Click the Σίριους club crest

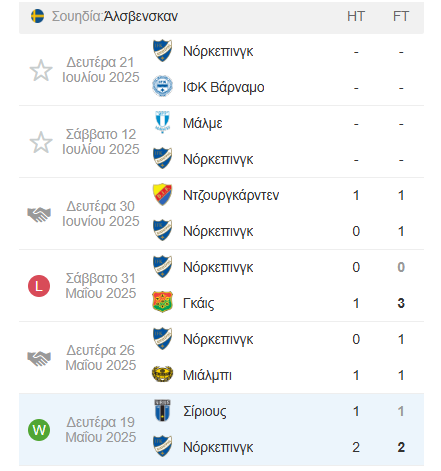(162, 410)
